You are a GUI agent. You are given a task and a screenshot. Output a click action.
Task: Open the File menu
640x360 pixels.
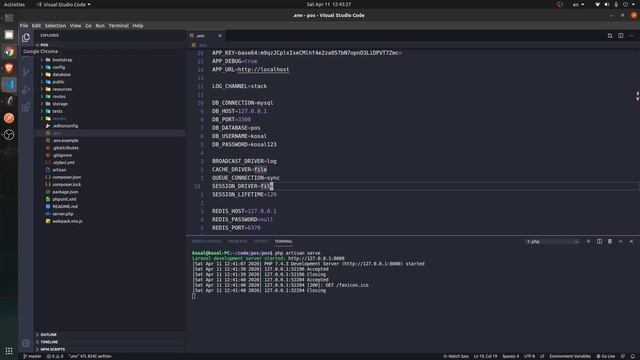point(24,26)
